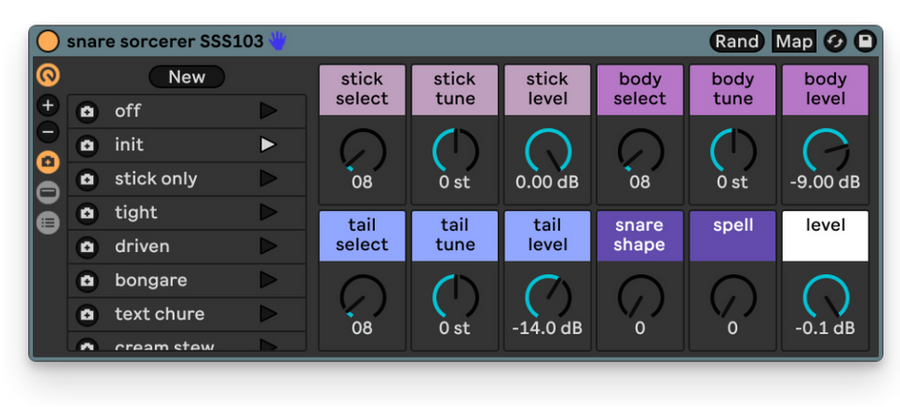900x407 pixels.
Task: Select the text chure variation name
Action: coord(160,314)
